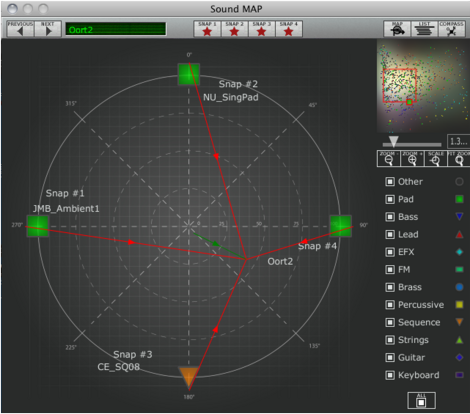Click the blue Brass circle marker

pyautogui.click(x=459, y=287)
